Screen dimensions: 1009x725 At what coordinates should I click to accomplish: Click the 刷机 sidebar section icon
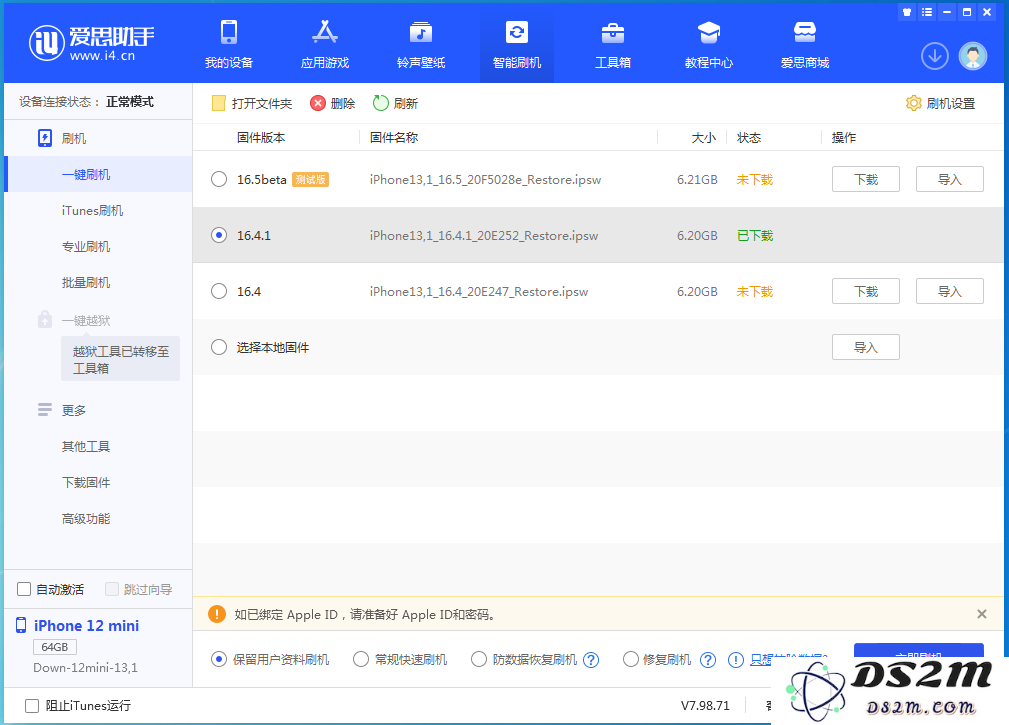coord(44,138)
